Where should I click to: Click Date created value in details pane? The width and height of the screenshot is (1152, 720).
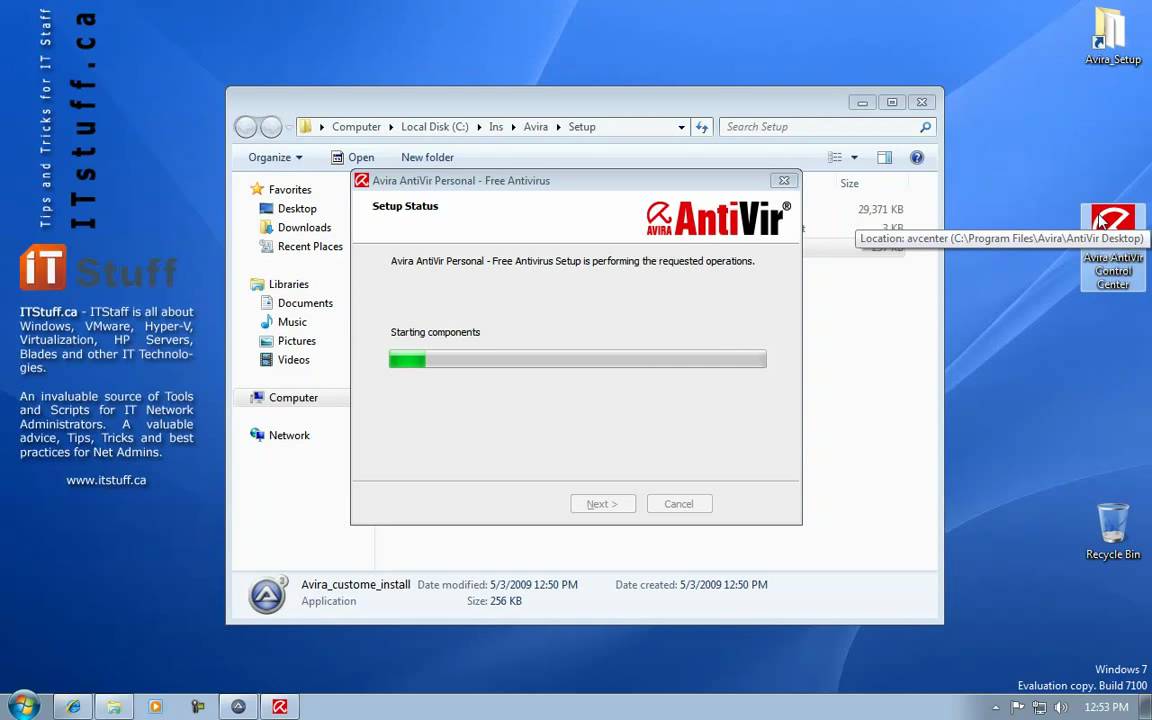(x=724, y=586)
